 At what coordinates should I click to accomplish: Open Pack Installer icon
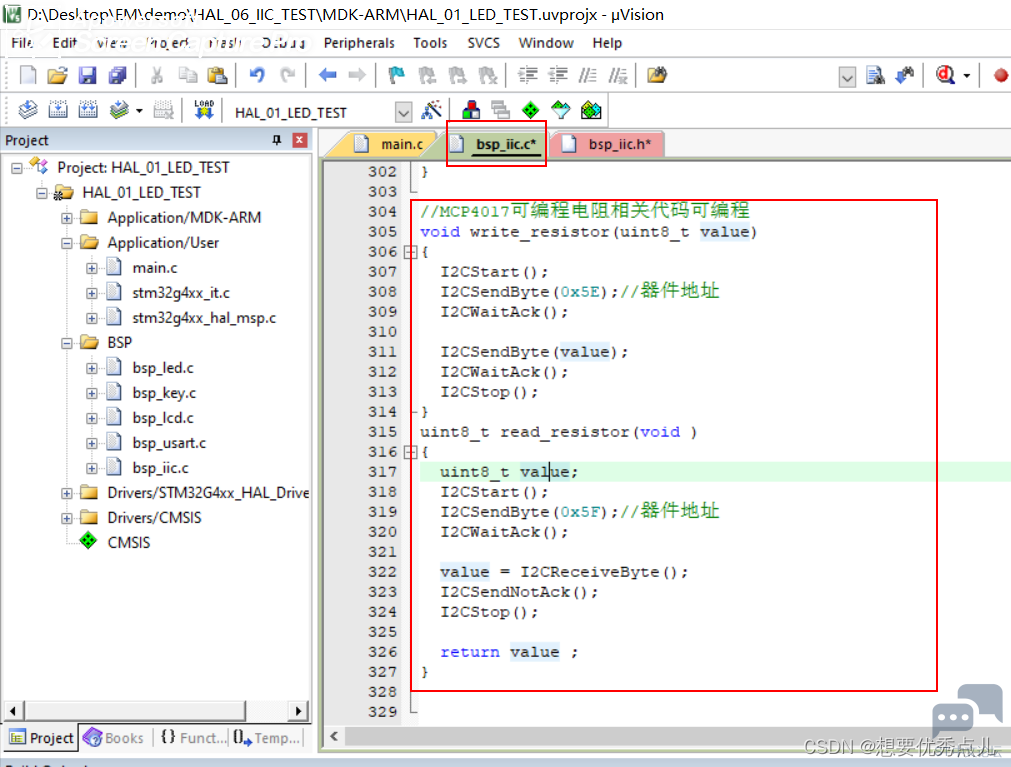[x=591, y=110]
